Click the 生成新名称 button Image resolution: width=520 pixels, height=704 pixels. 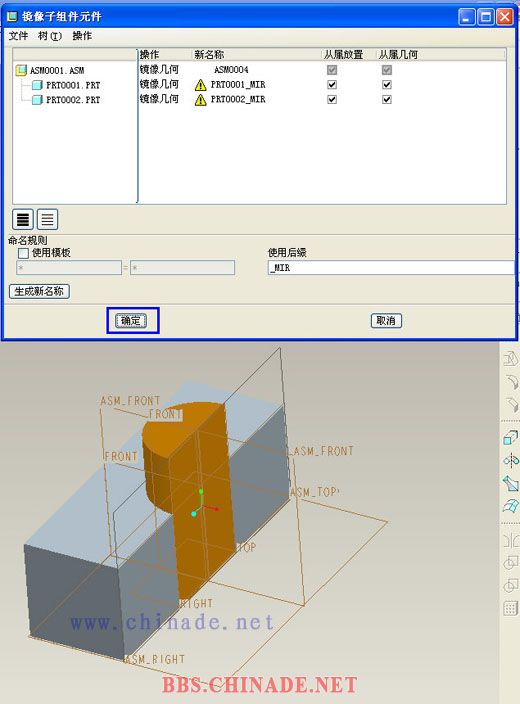point(39,291)
